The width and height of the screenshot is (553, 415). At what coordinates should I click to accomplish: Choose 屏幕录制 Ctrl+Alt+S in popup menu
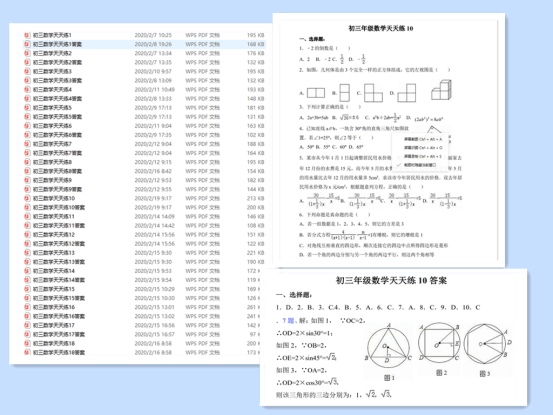pos(423,156)
